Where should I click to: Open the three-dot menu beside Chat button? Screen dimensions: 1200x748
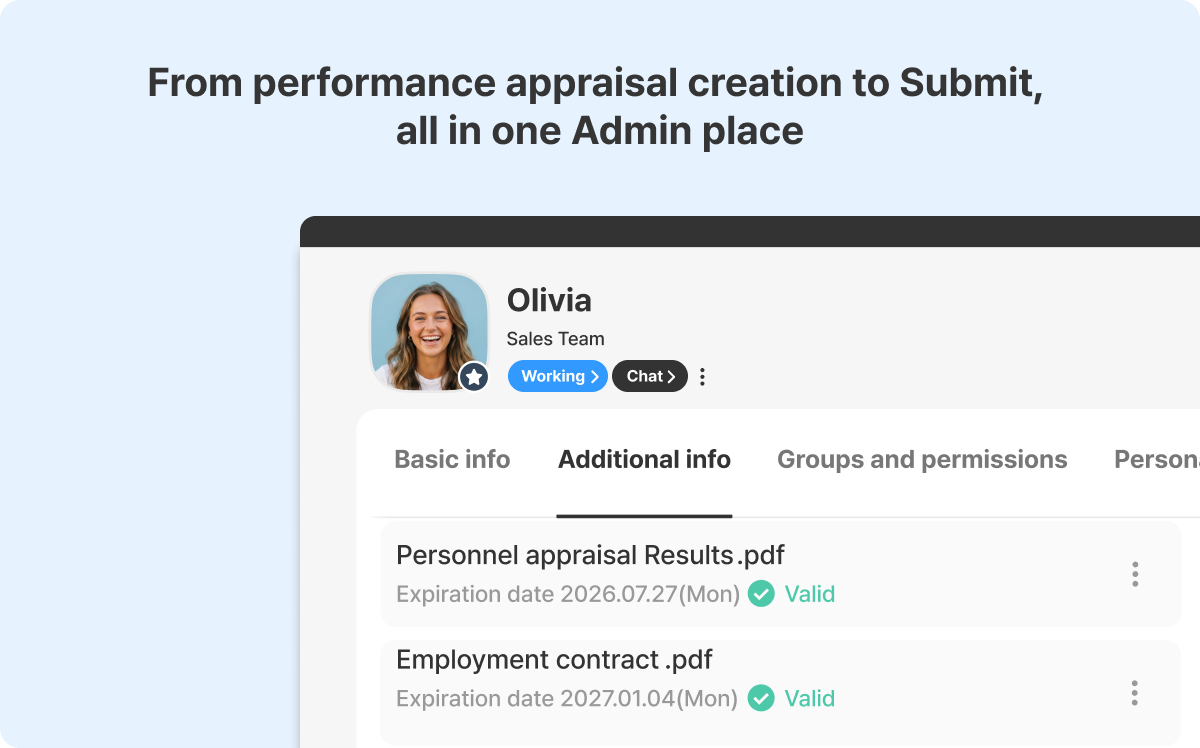(x=702, y=377)
